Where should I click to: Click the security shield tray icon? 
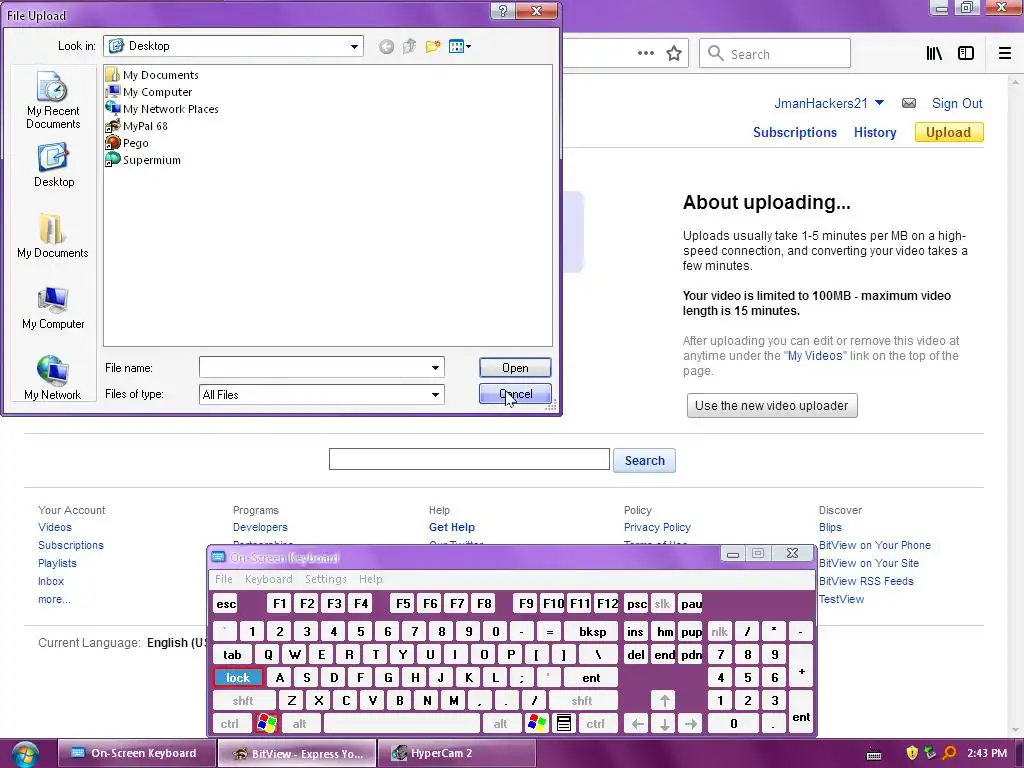click(912, 753)
